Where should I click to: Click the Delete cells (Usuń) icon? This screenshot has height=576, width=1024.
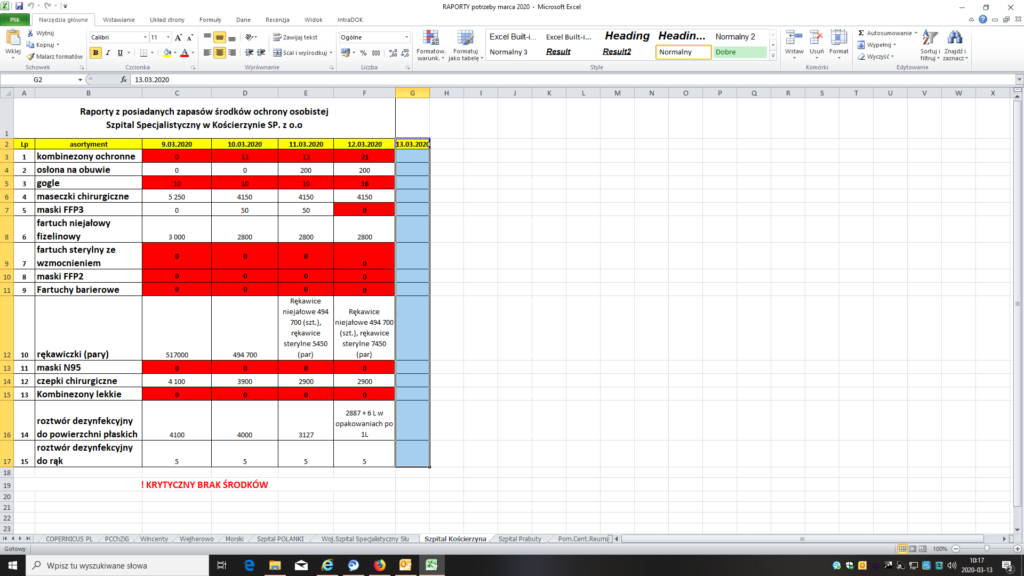816,38
